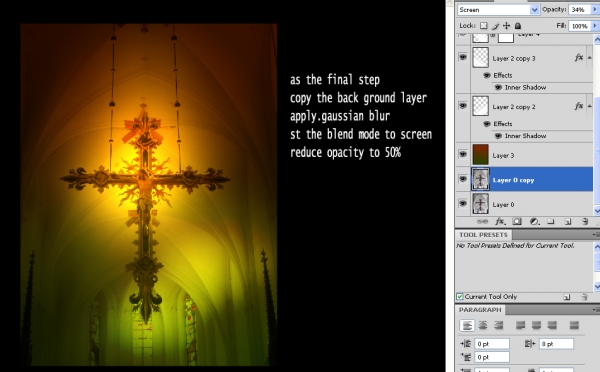This screenshot has height=372, width=600.
Task: Open the Fill slider arrow
Action: point(595,26)
